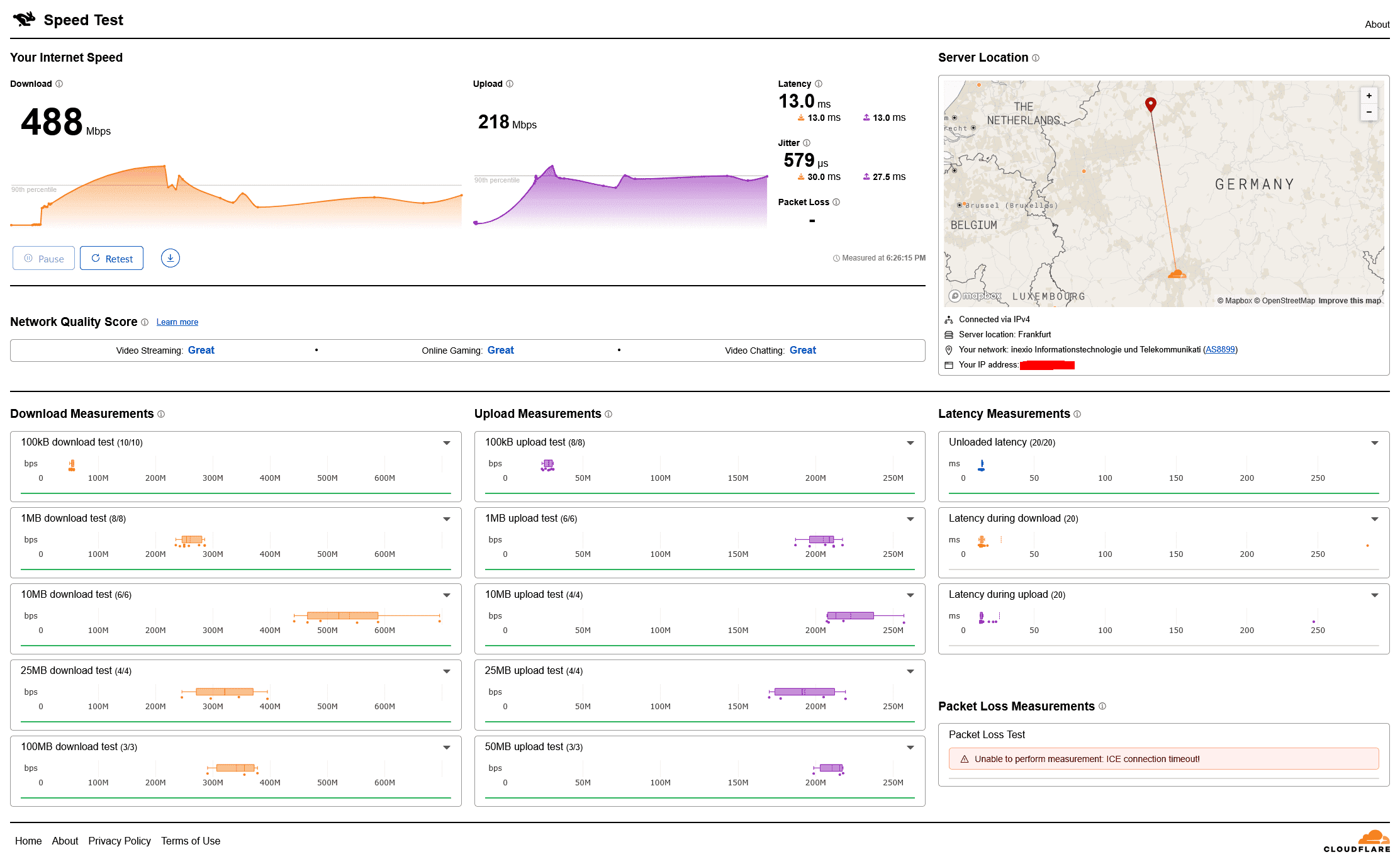The height and width of the screenshot is (864, 1400).
Task: Expand the 10MB upload test
Action: pos(910,595)
